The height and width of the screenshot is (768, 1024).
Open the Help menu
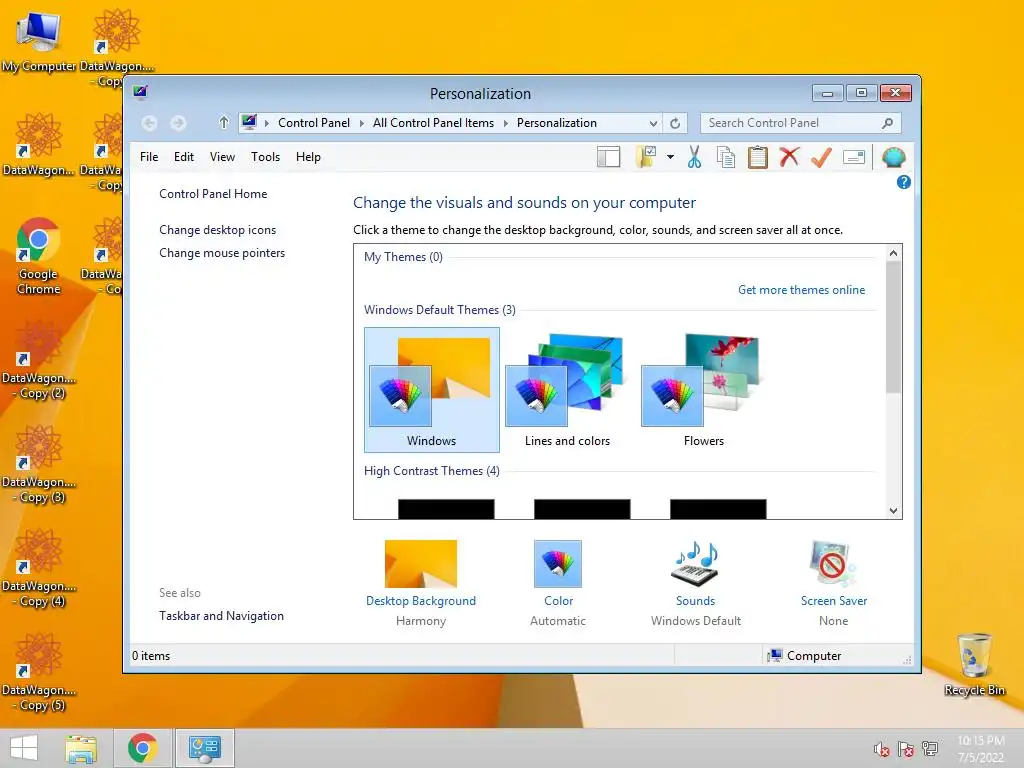coord(308,157)
